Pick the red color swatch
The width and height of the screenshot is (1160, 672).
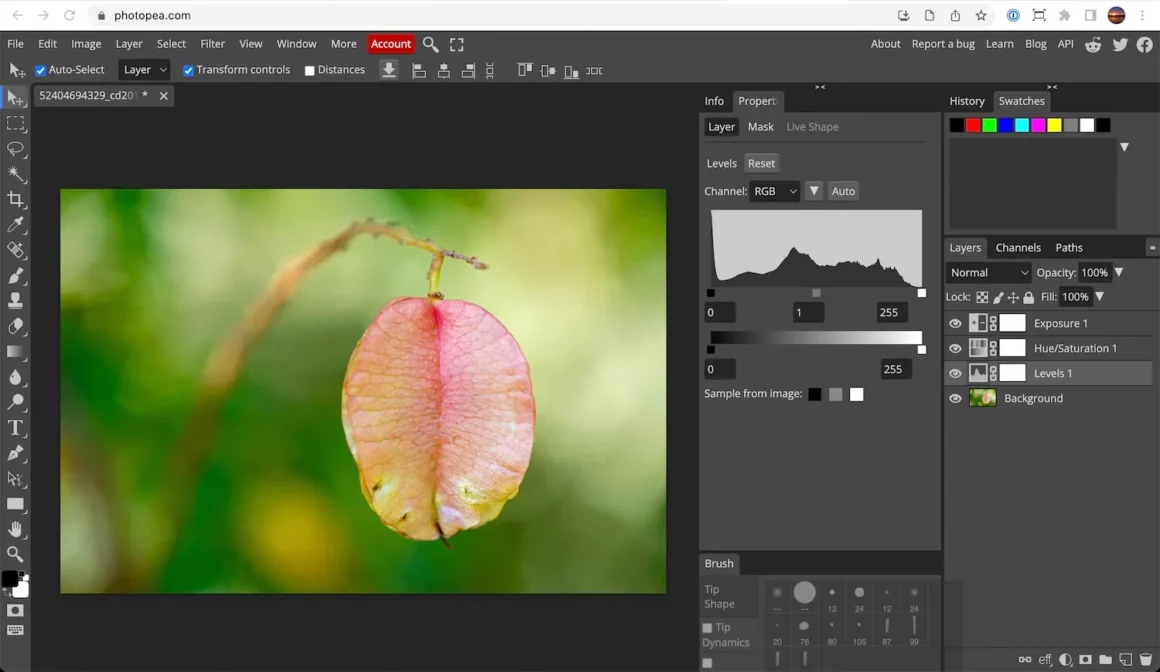point(973,126)
